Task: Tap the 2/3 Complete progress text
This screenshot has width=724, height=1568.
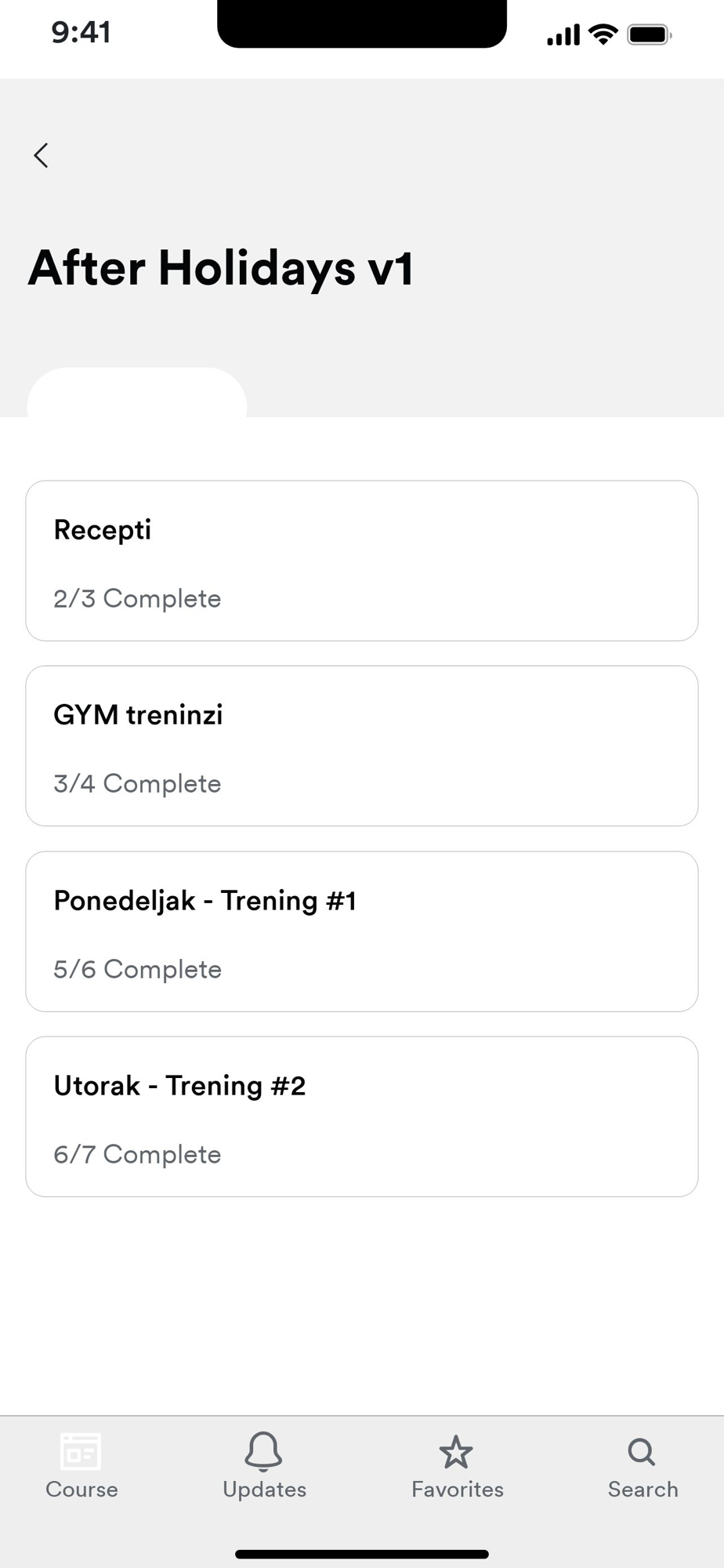Action: (137, 599)
